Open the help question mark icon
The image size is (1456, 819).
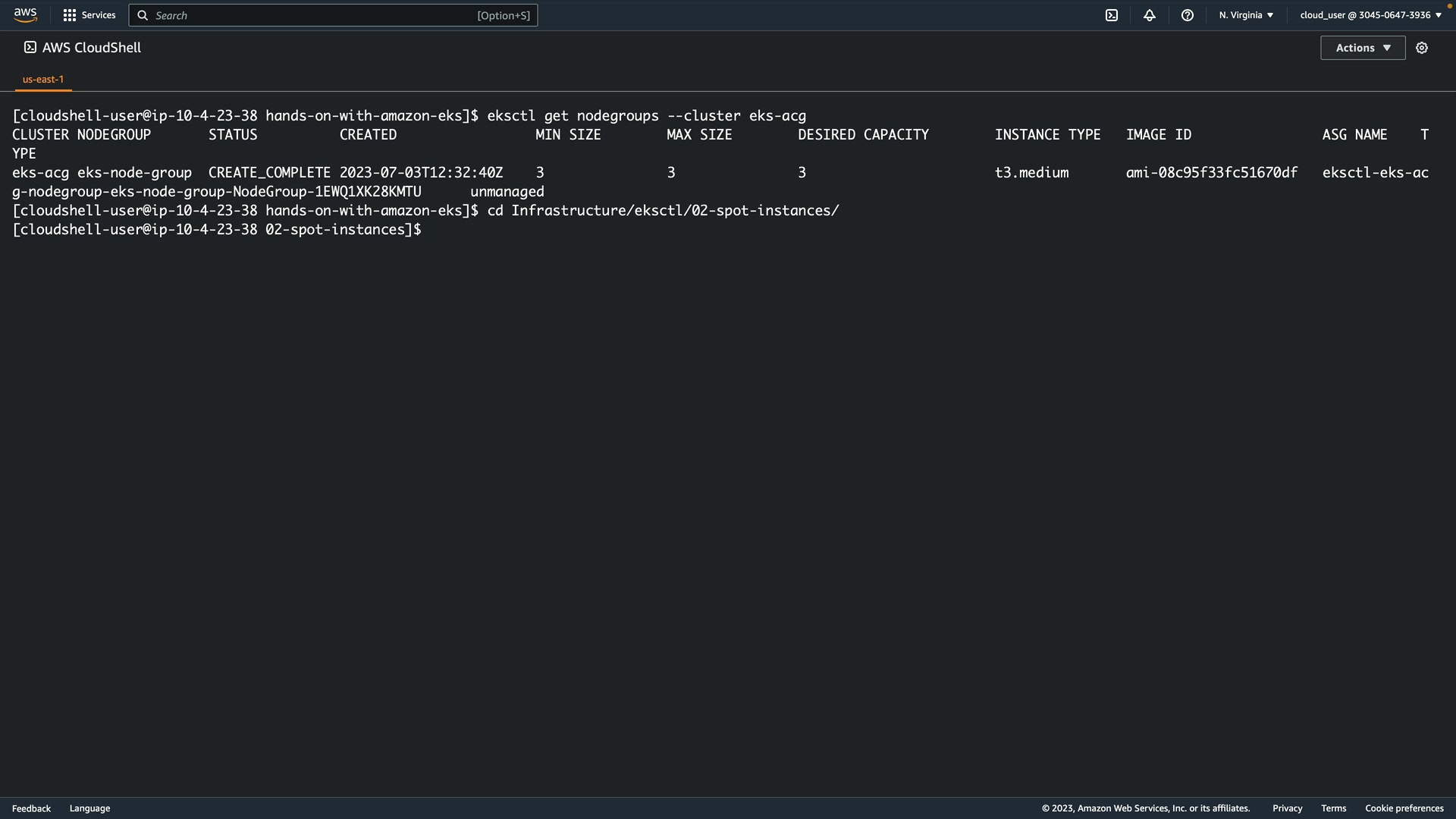1188,15
